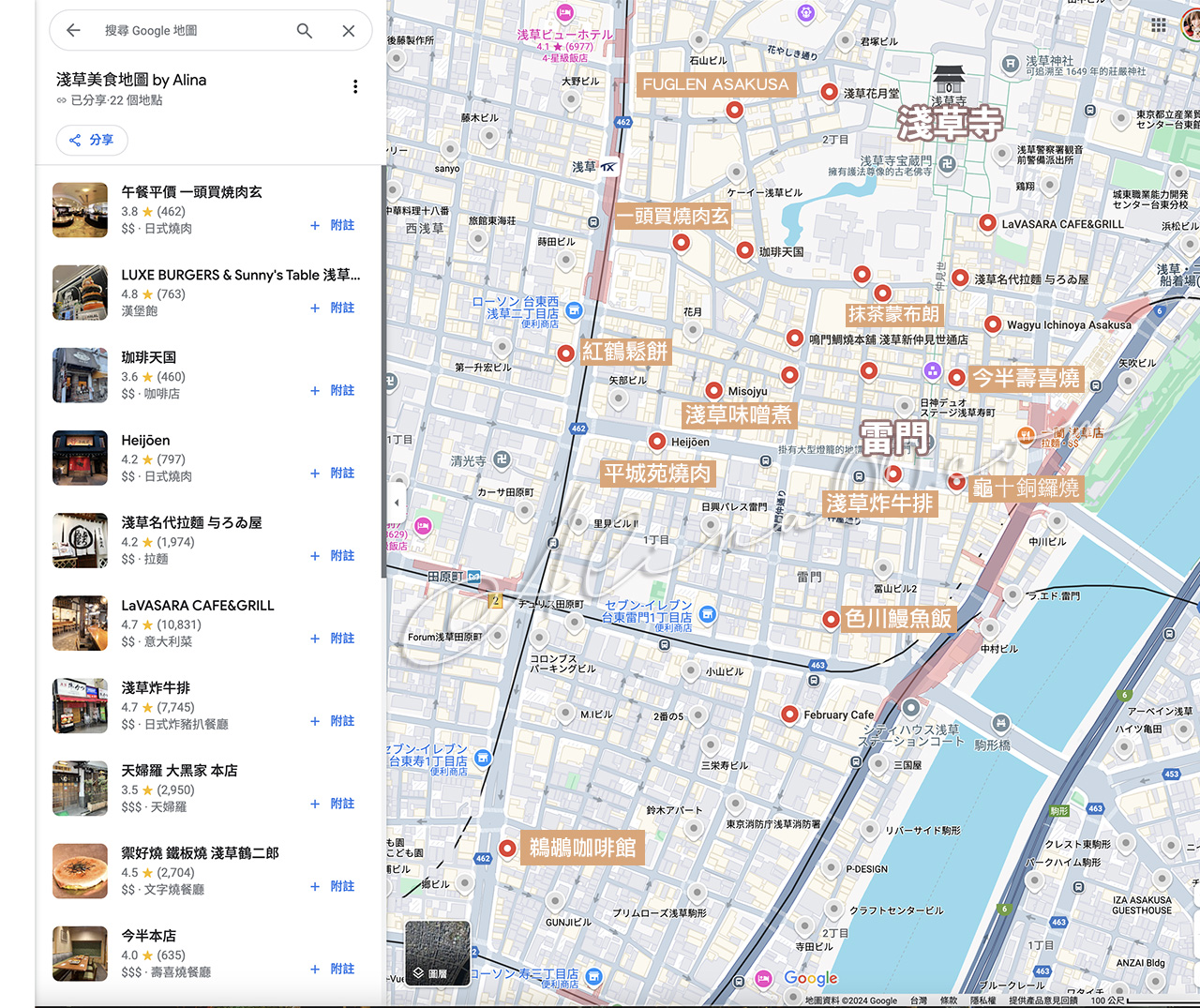This screenshot has height=1008, width=1200.
Task: Click the 分享 share button
Action: point(92,140)
